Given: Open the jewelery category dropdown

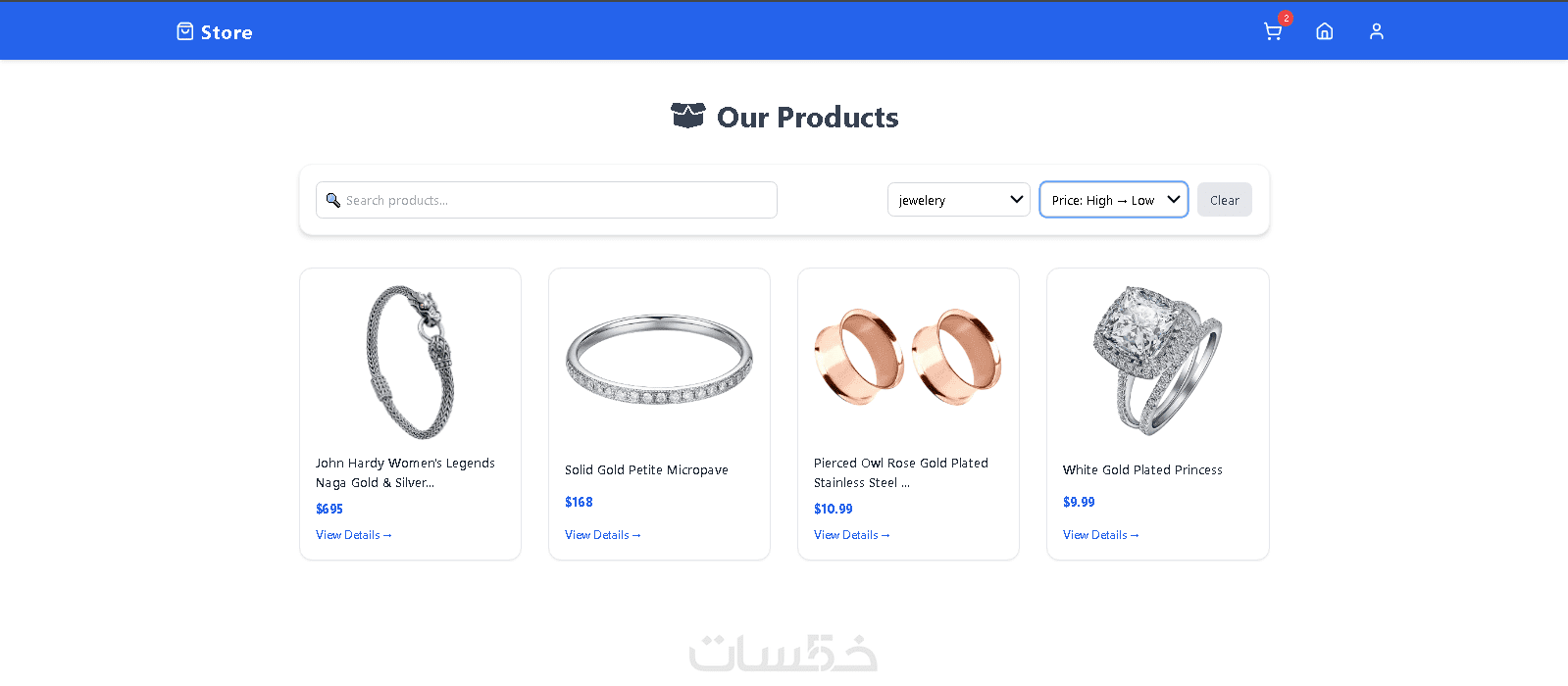Looking at the screenshot, I should pos(959,200).
